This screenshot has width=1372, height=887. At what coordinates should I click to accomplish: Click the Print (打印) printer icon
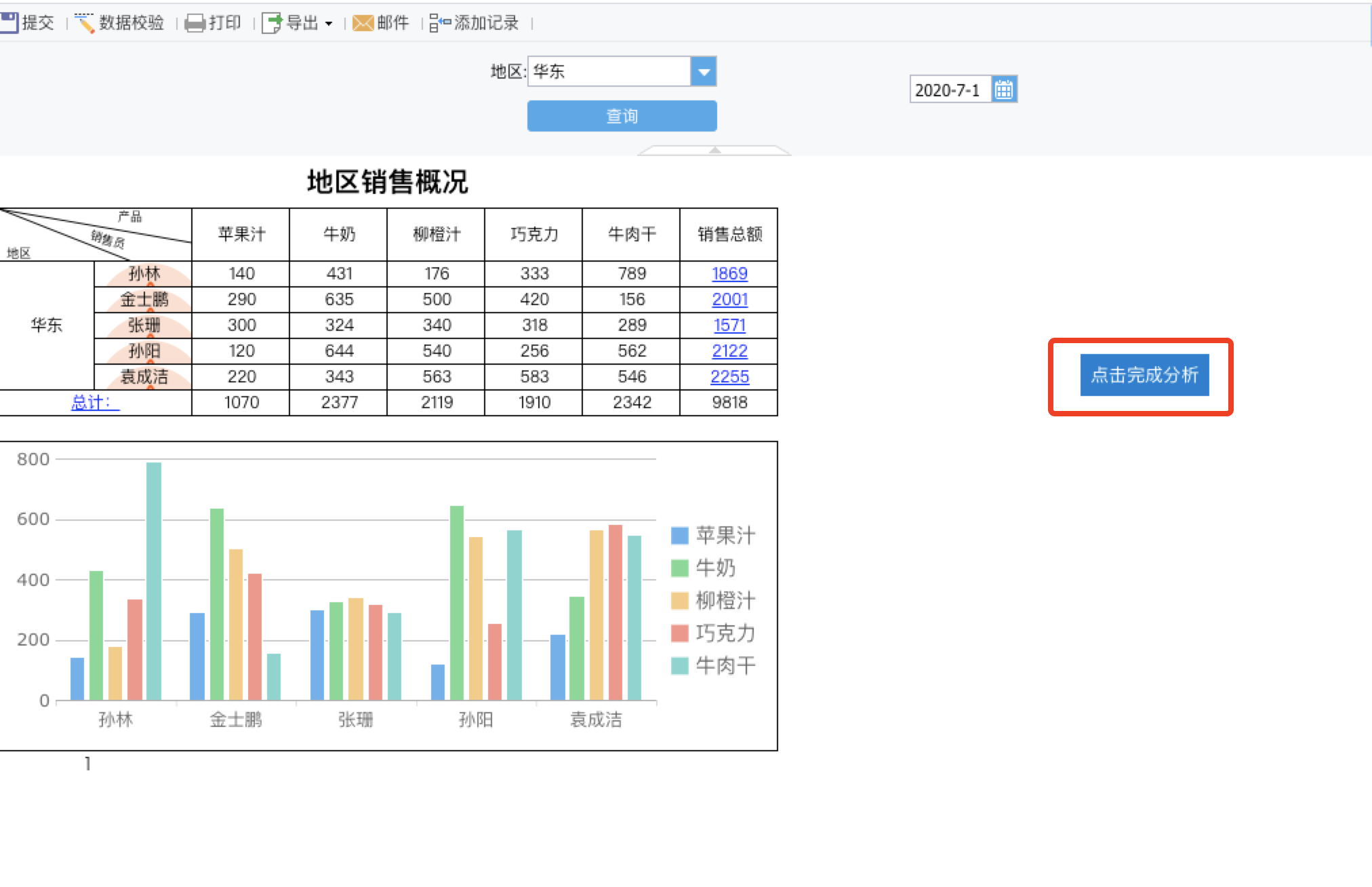pos(195,24)
